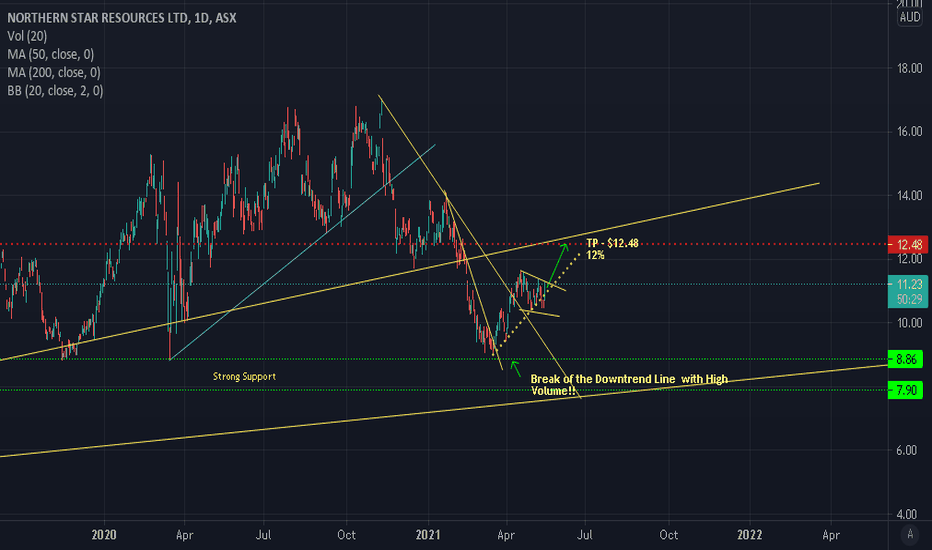
Task: Click the AUD currency button
Action: (x=910, y=17)
